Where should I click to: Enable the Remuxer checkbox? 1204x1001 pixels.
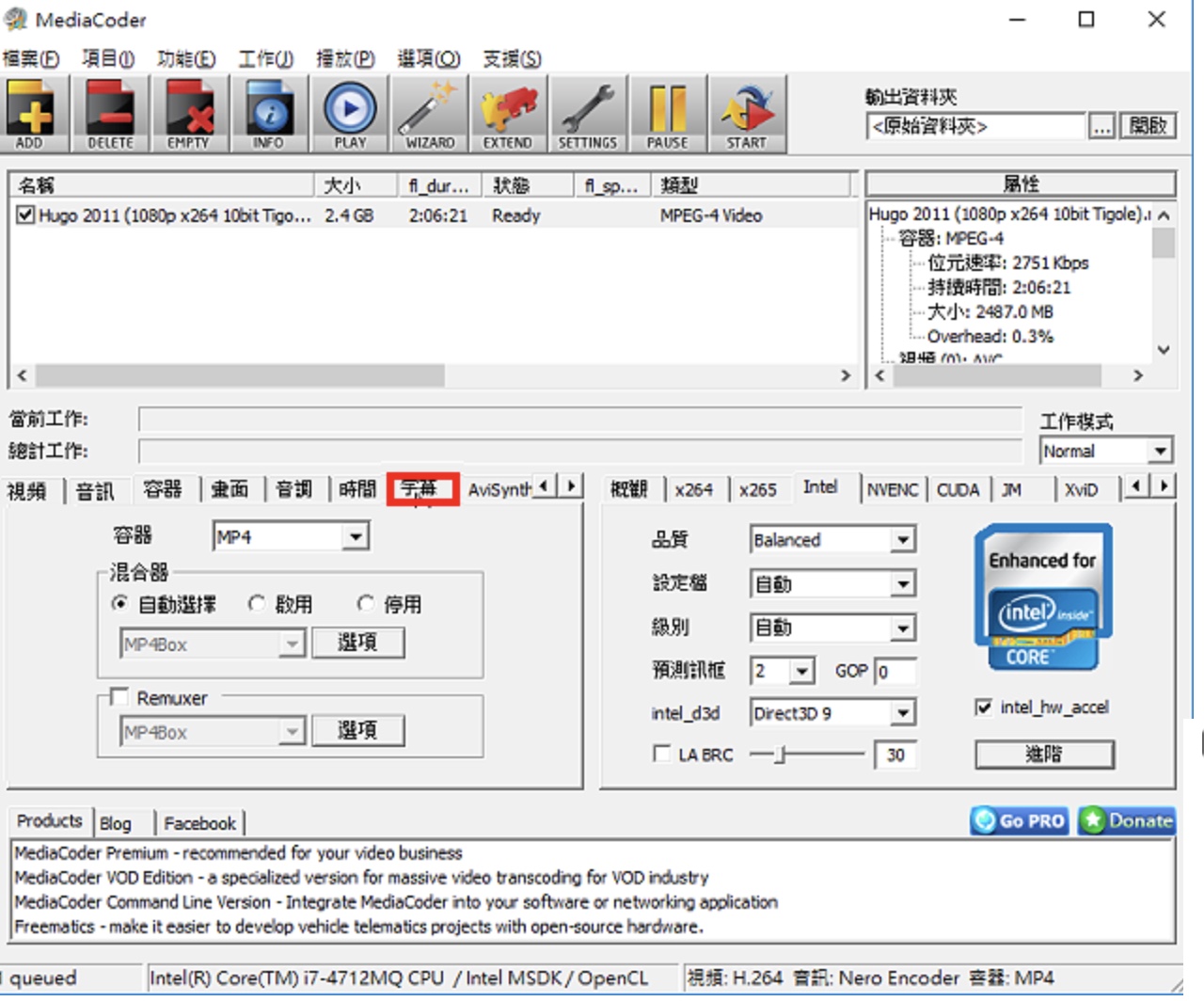pyautogui.click(x=119, y=697)
